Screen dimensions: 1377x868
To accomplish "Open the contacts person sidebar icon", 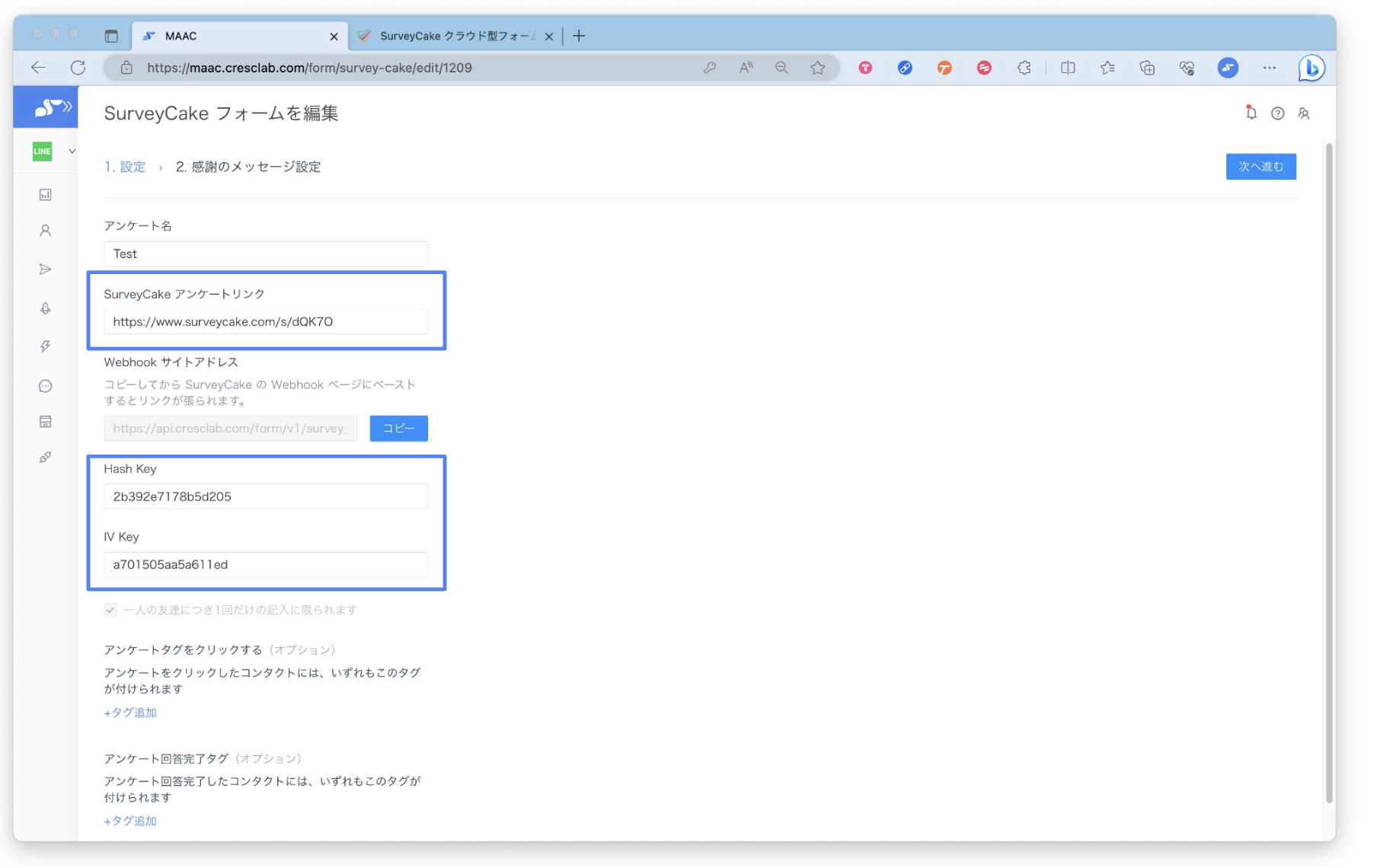I will coord(46,231).
